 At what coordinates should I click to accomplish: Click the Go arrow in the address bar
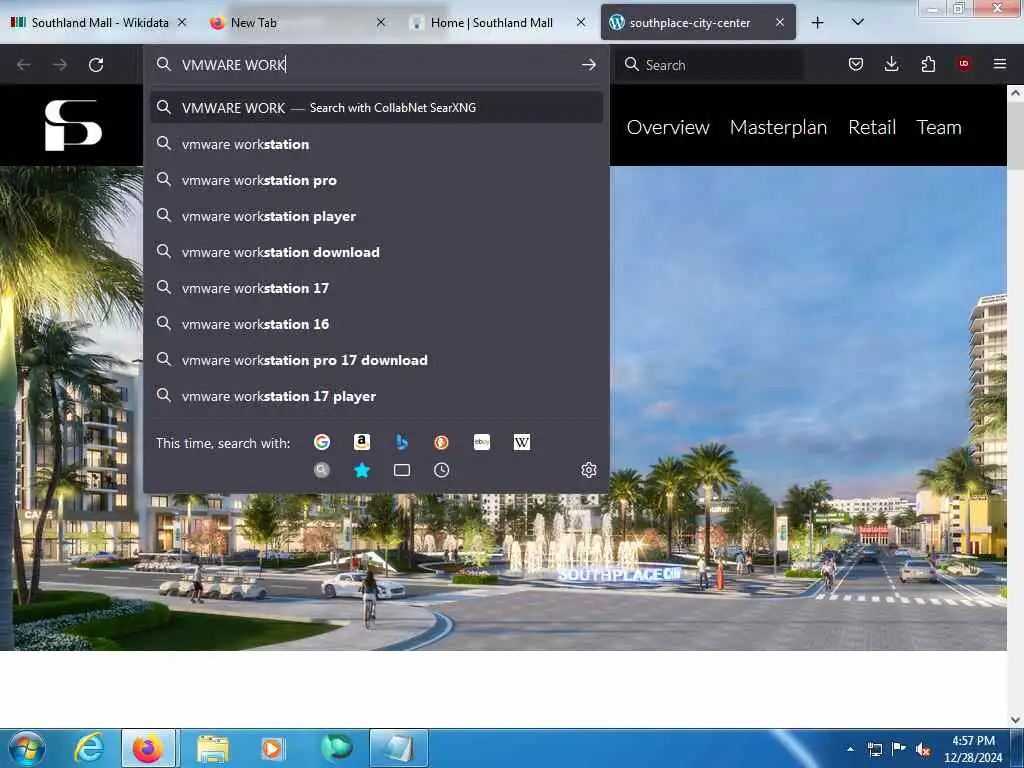588,65
